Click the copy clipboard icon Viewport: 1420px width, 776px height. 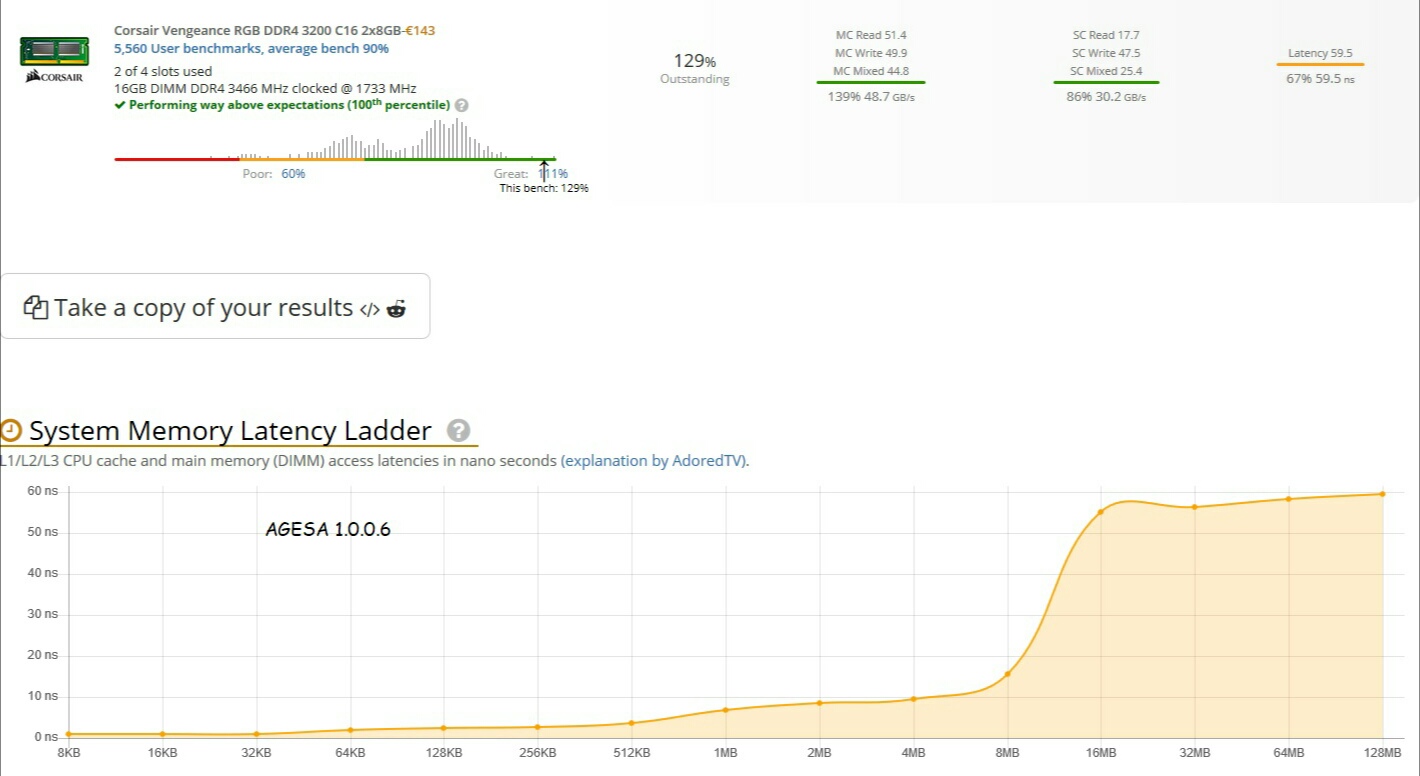pyautogui.click(x=37, y=308)
